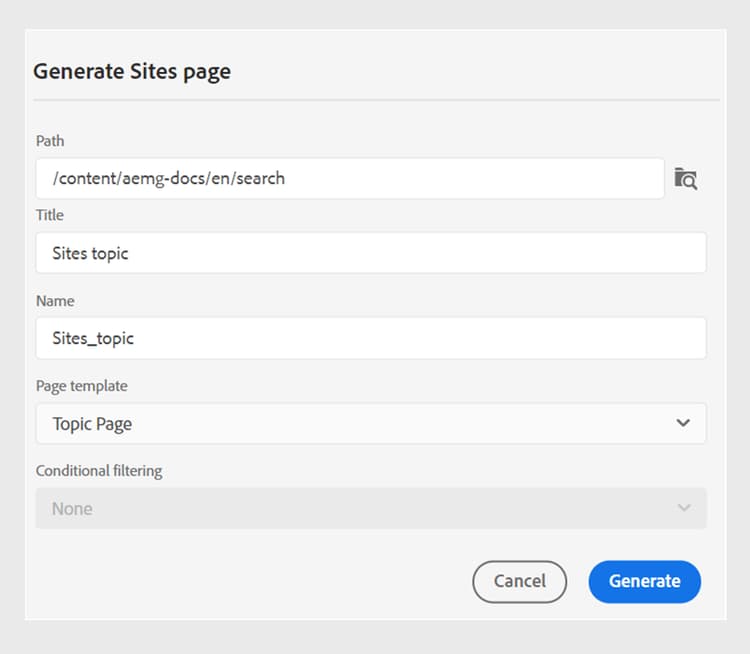
Task: Select the Topic Page value text
Action: [x=92, y=424]
